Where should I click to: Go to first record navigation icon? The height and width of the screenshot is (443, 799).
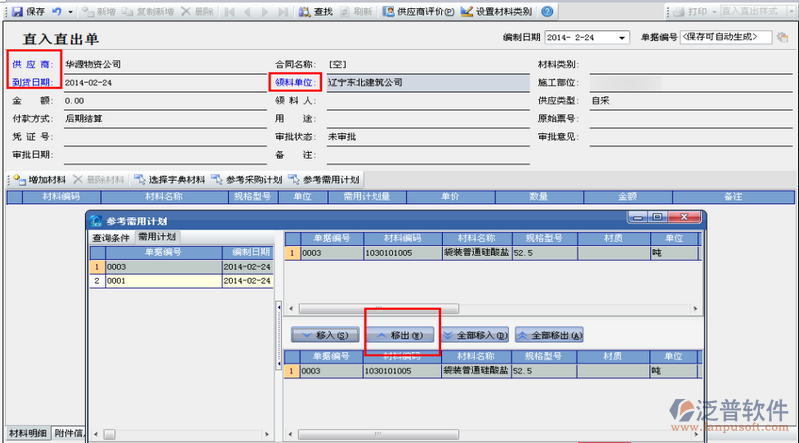tap(230, 12)
